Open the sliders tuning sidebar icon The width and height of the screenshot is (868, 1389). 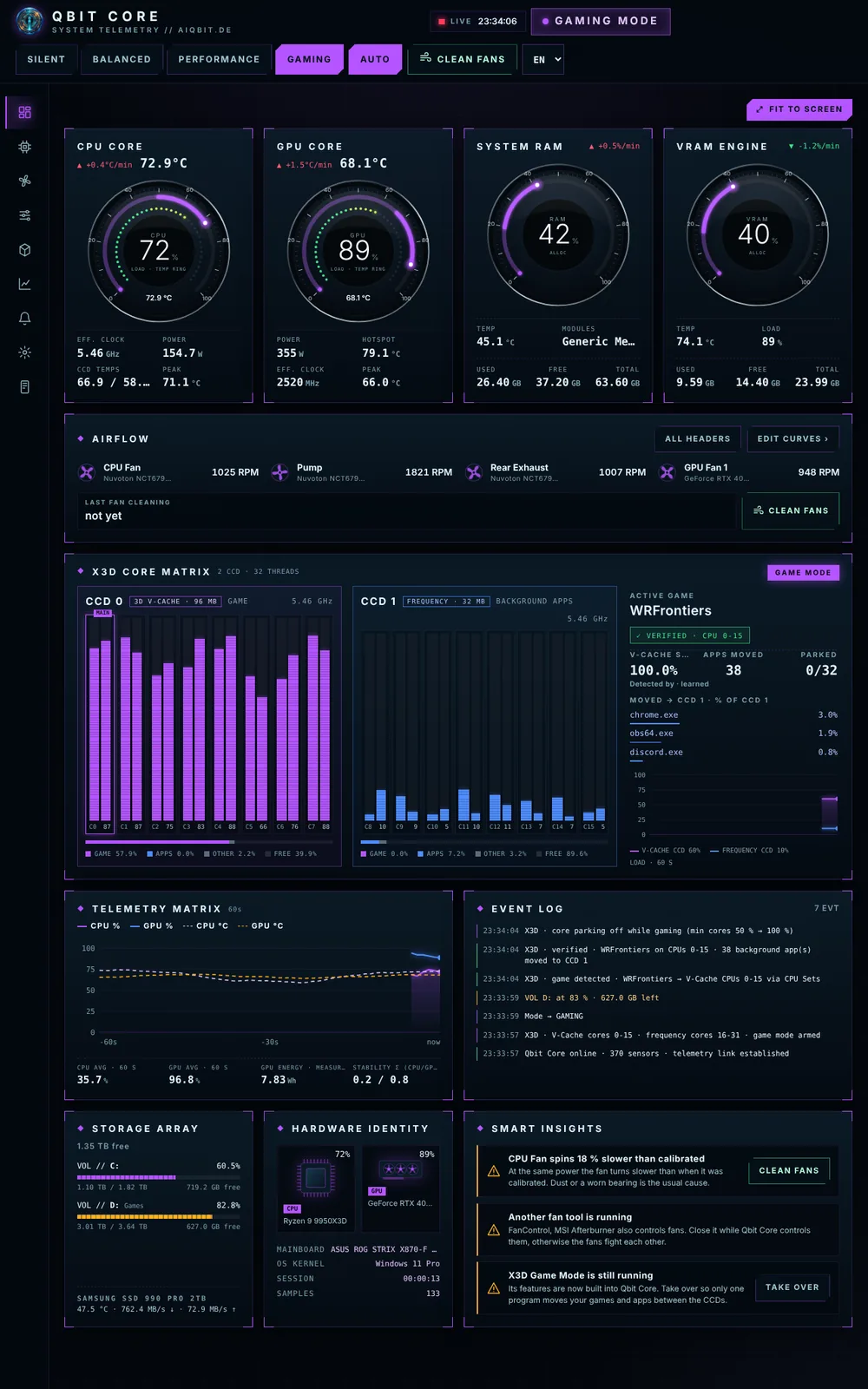tap(24, 215)
